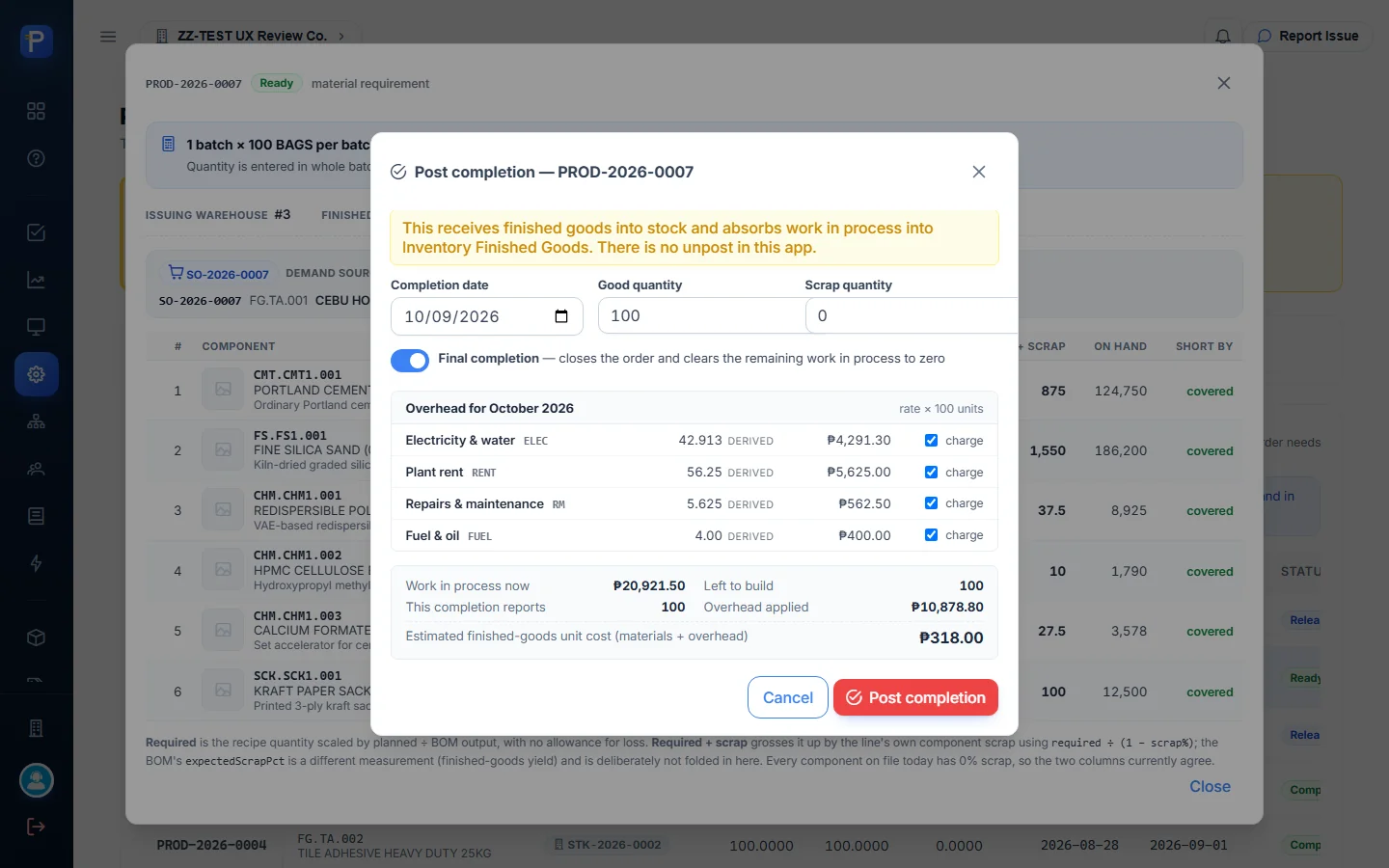Turn off the Final completion switch
Screen dimensions: 1389x868
tap(410, 360)
